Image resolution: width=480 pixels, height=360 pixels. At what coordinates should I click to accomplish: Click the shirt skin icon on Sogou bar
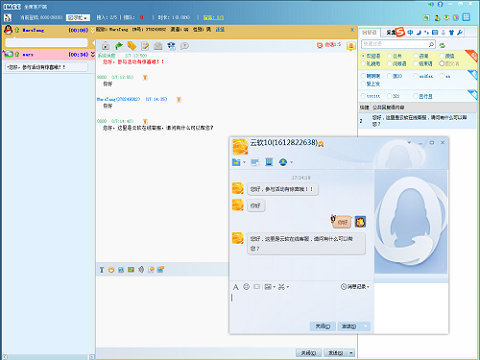click(452, 32)
